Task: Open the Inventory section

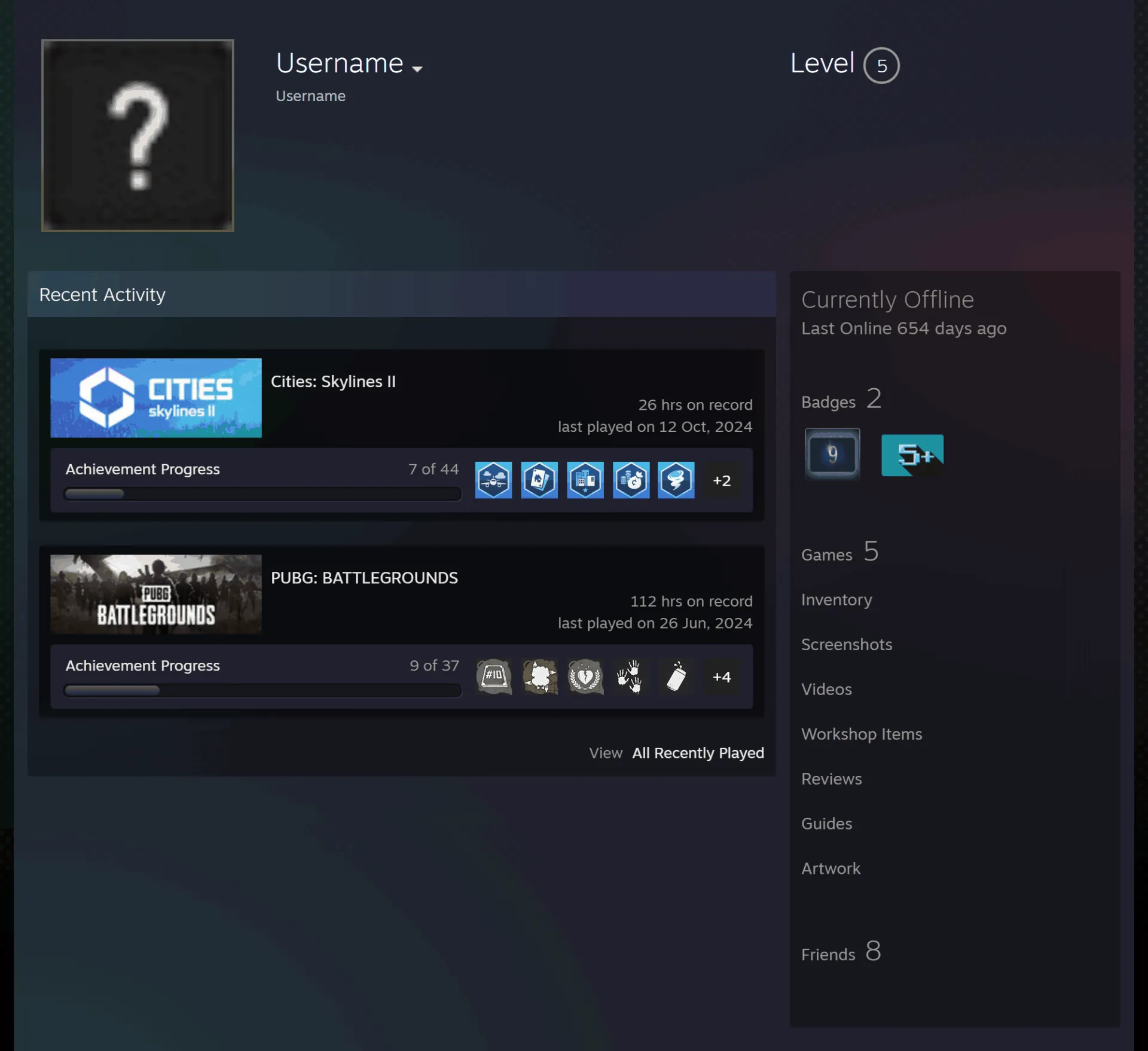Action: click(x=836, y=599)
